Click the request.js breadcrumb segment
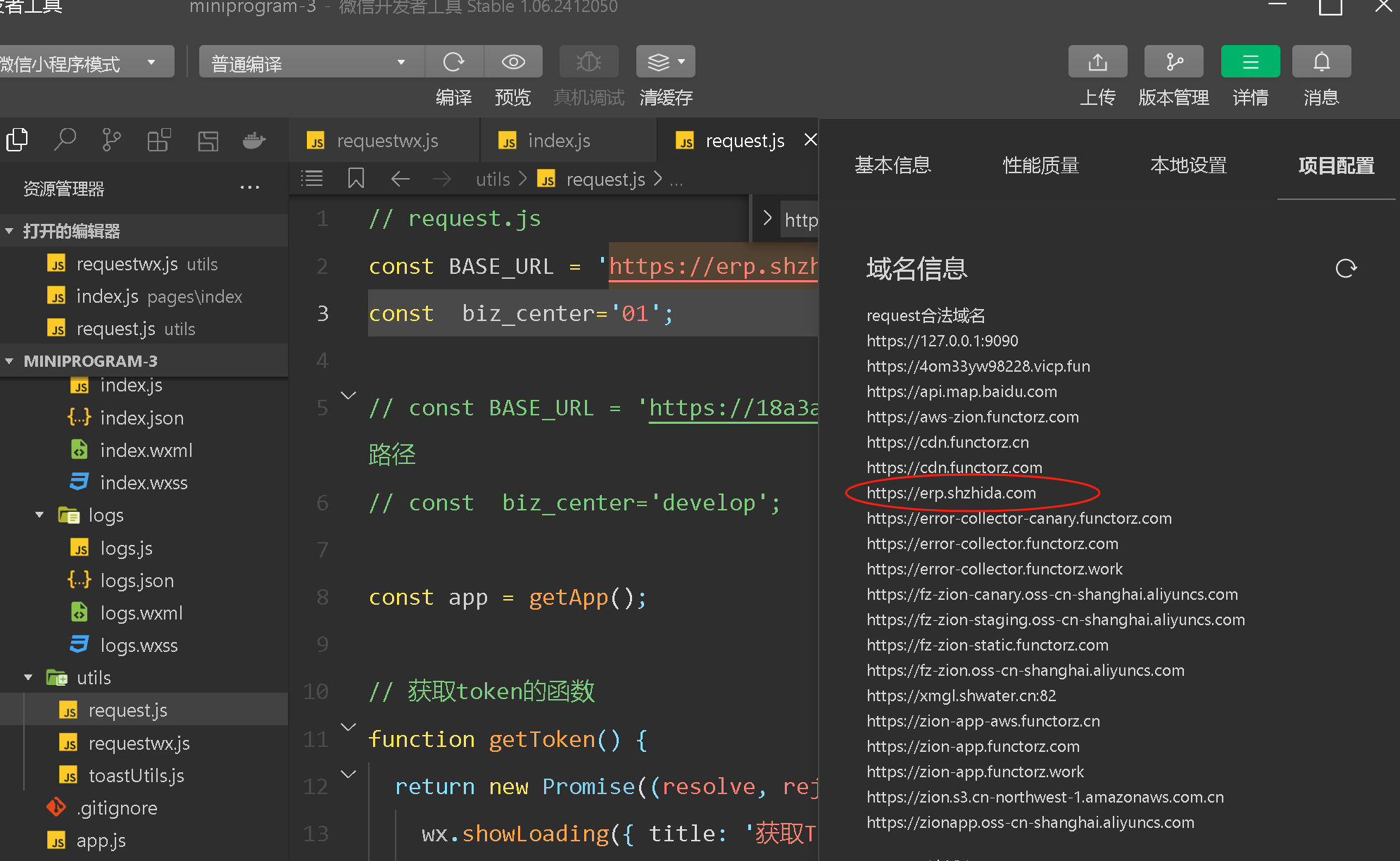This screenshot has width=1400, height=861. 605,180
